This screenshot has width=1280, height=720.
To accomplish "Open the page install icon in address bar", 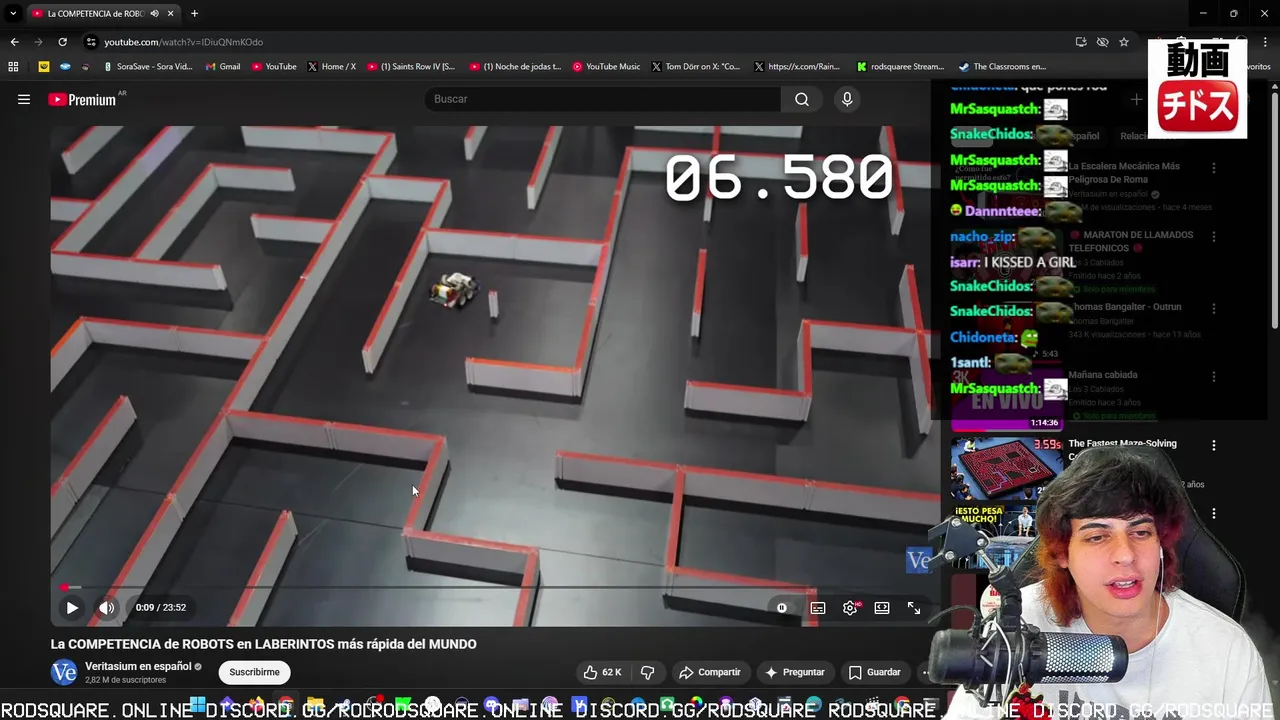I will [1081, 42].
